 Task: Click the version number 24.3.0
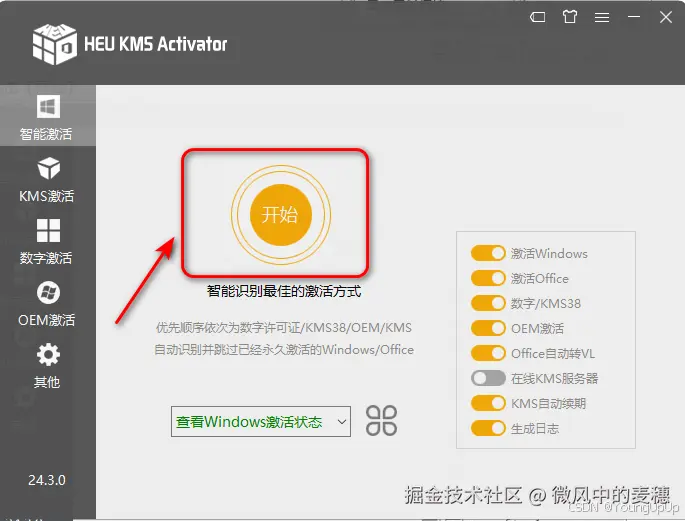[47, 480]
